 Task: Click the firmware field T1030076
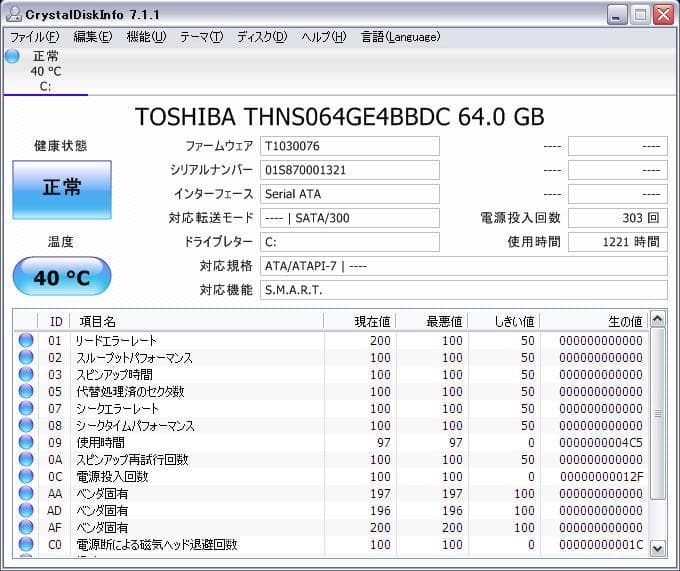[x=350, y=146]
